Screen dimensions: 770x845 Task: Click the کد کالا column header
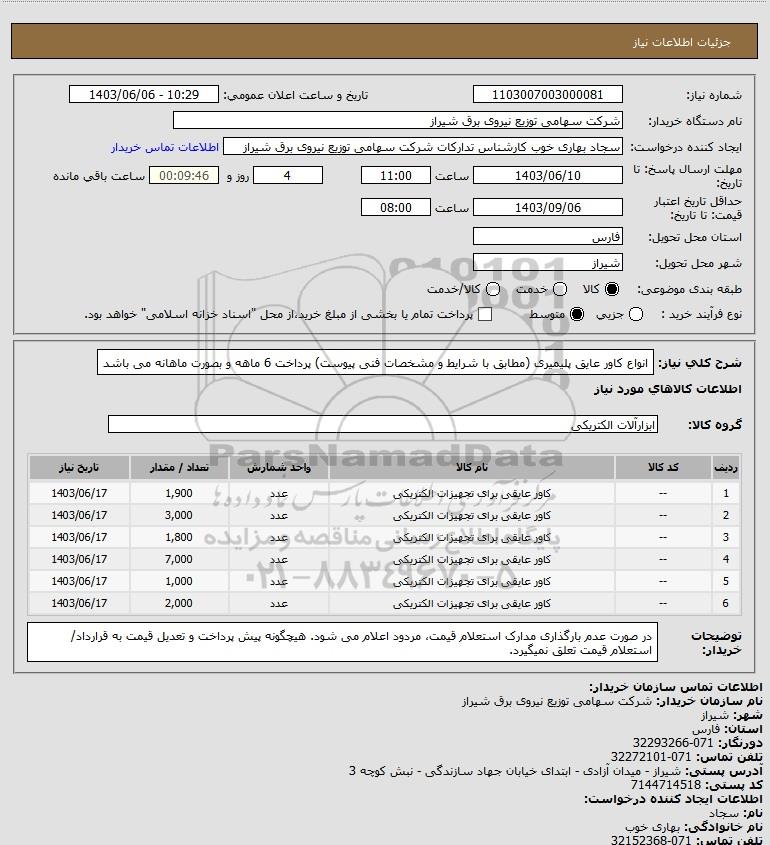click(663, 468)
